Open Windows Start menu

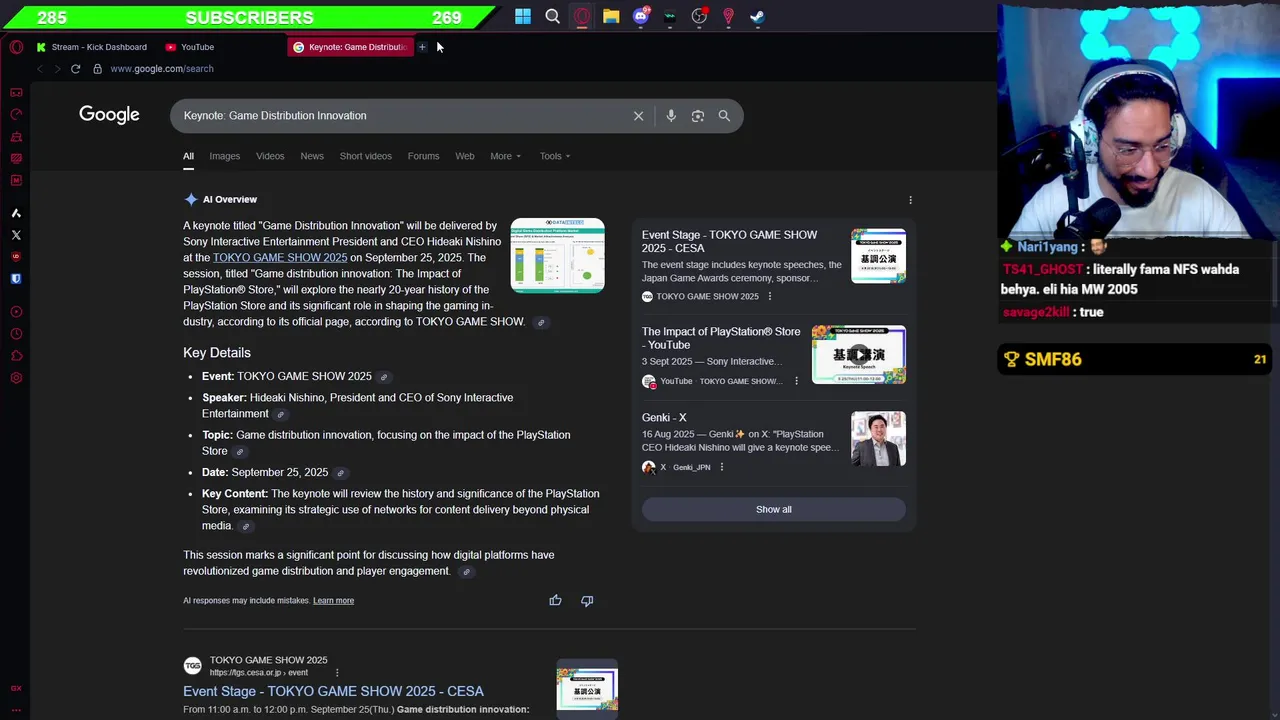click(523, 16)
